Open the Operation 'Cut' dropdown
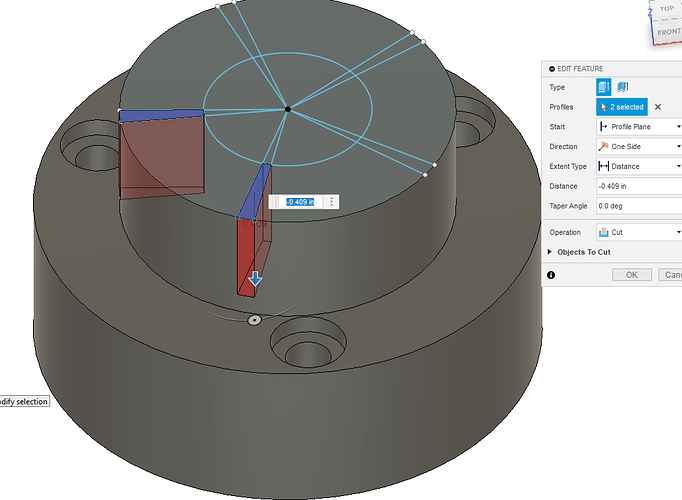 point(639,232)
